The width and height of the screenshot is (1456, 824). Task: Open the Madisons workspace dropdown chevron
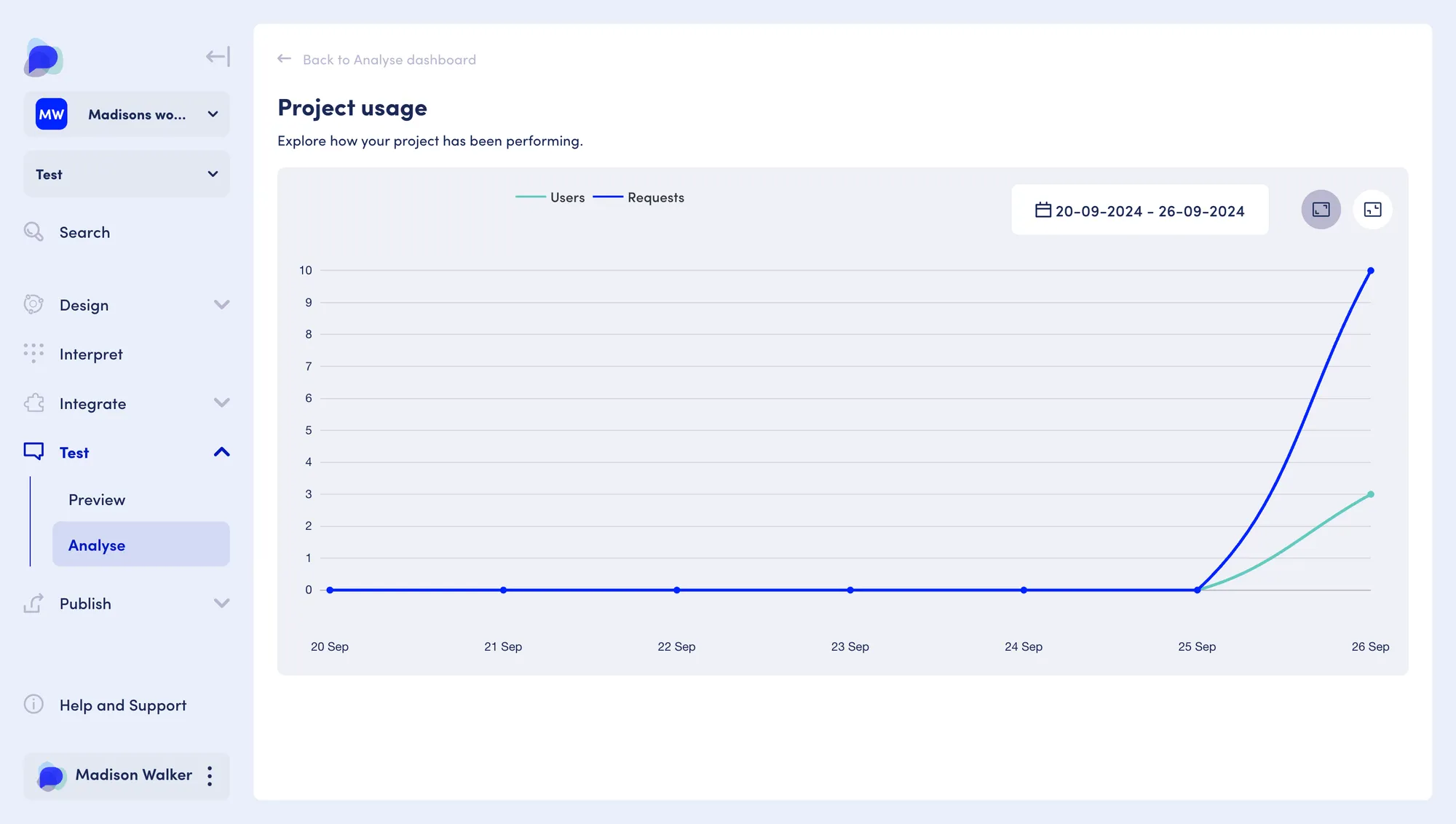pos(213,114)
